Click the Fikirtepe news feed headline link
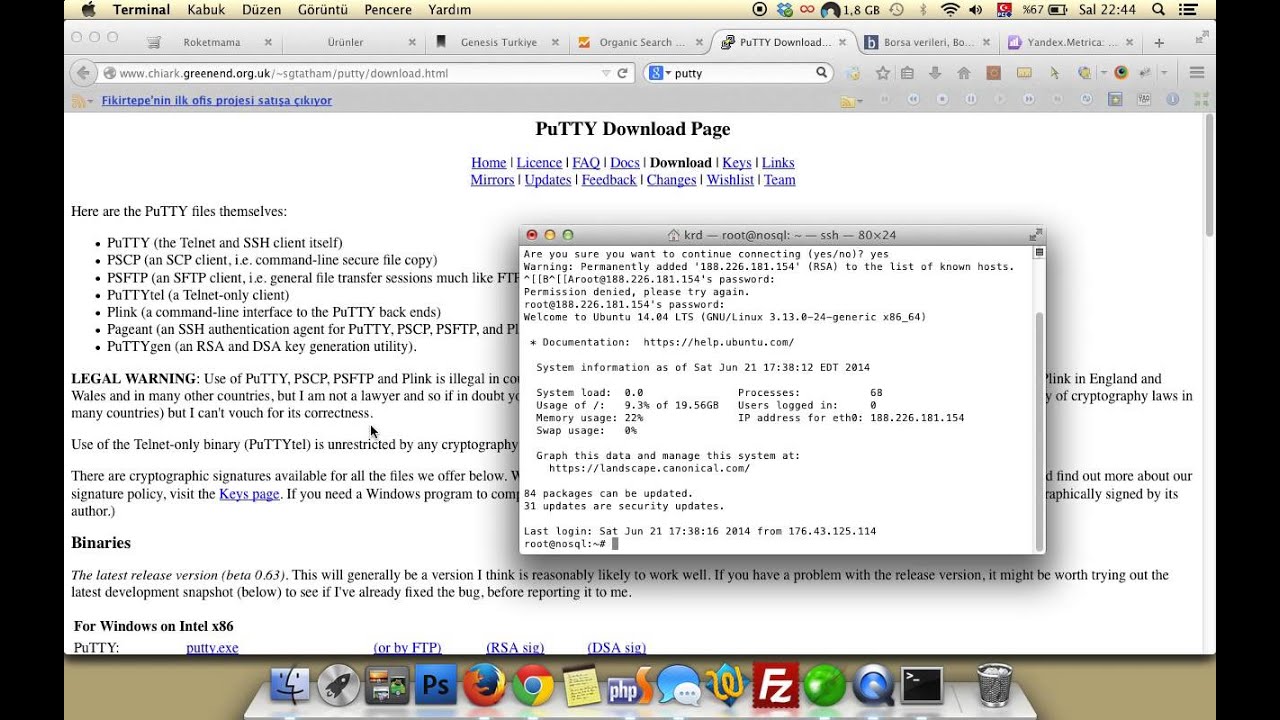Screen dimensions: 1280x720 217,100
